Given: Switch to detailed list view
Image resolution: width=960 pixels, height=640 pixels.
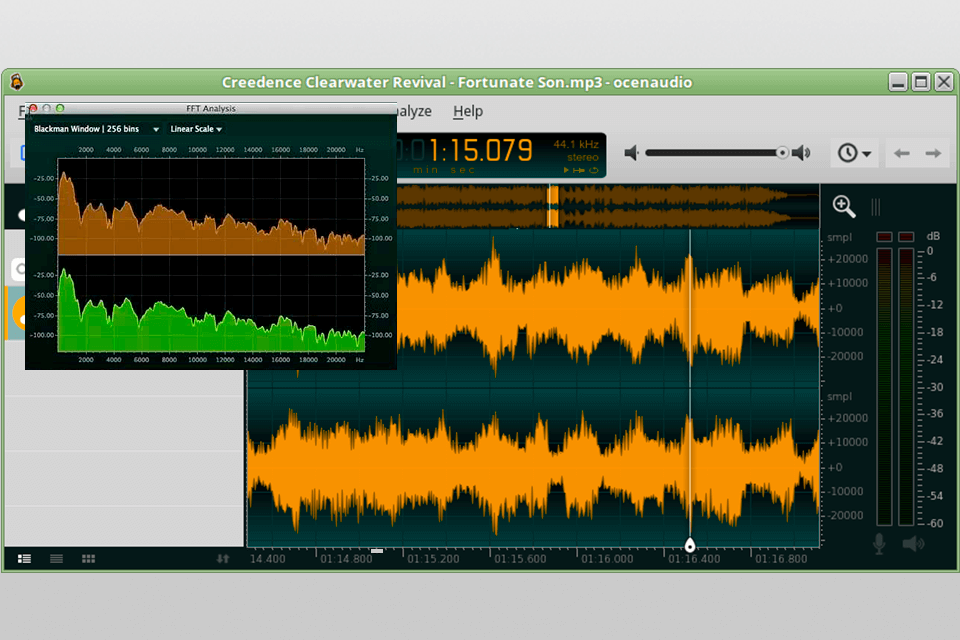Looking at the screenshot, I should (24, 559).
